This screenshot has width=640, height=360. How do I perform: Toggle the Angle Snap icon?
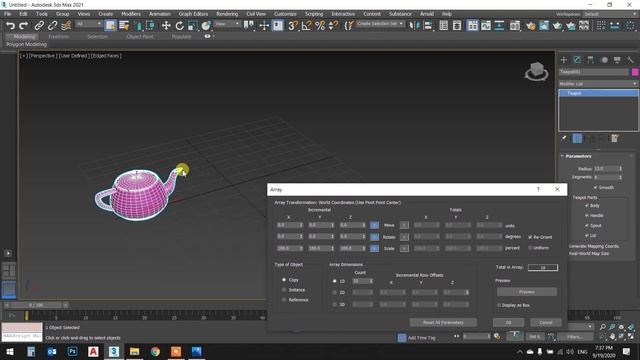(306, 26)
